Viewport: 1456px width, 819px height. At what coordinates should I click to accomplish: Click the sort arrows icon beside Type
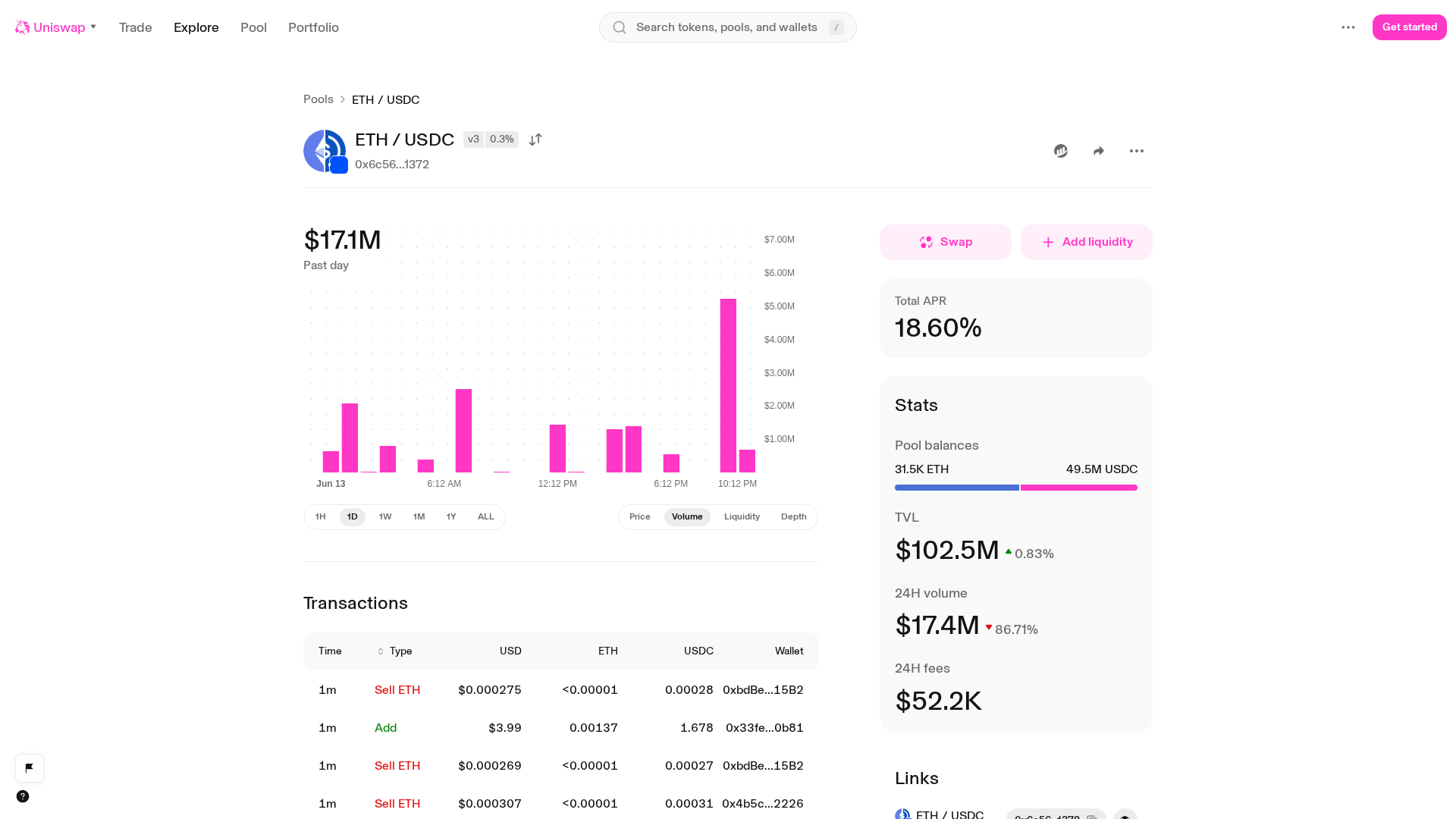click(x=381, y=651)
